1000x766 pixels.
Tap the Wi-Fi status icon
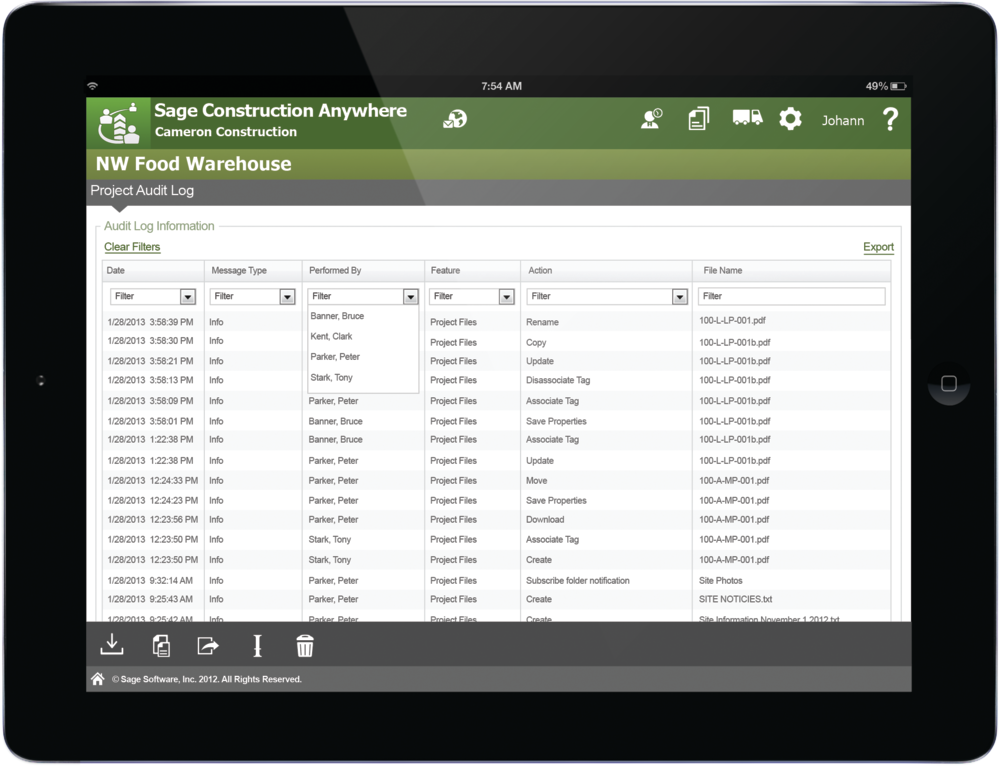(93, 85)
